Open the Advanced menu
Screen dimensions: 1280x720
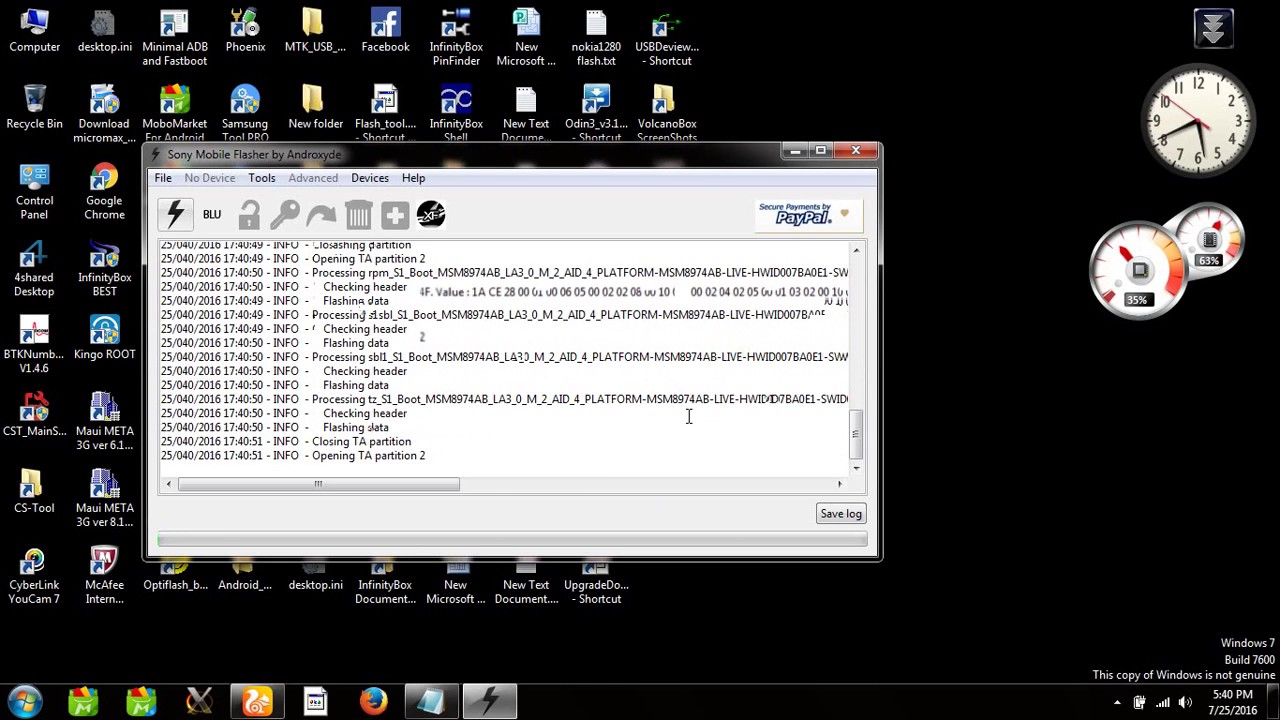[313, 178]
